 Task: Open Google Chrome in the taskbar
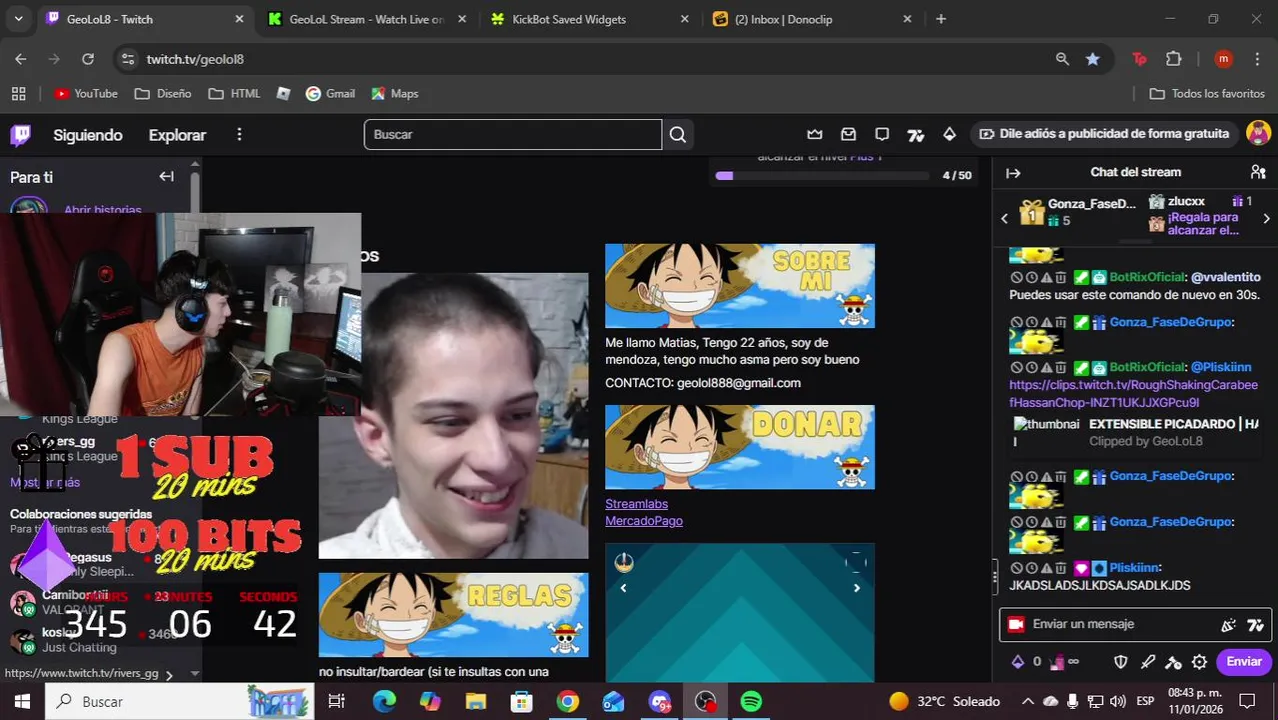click(567, 702)
